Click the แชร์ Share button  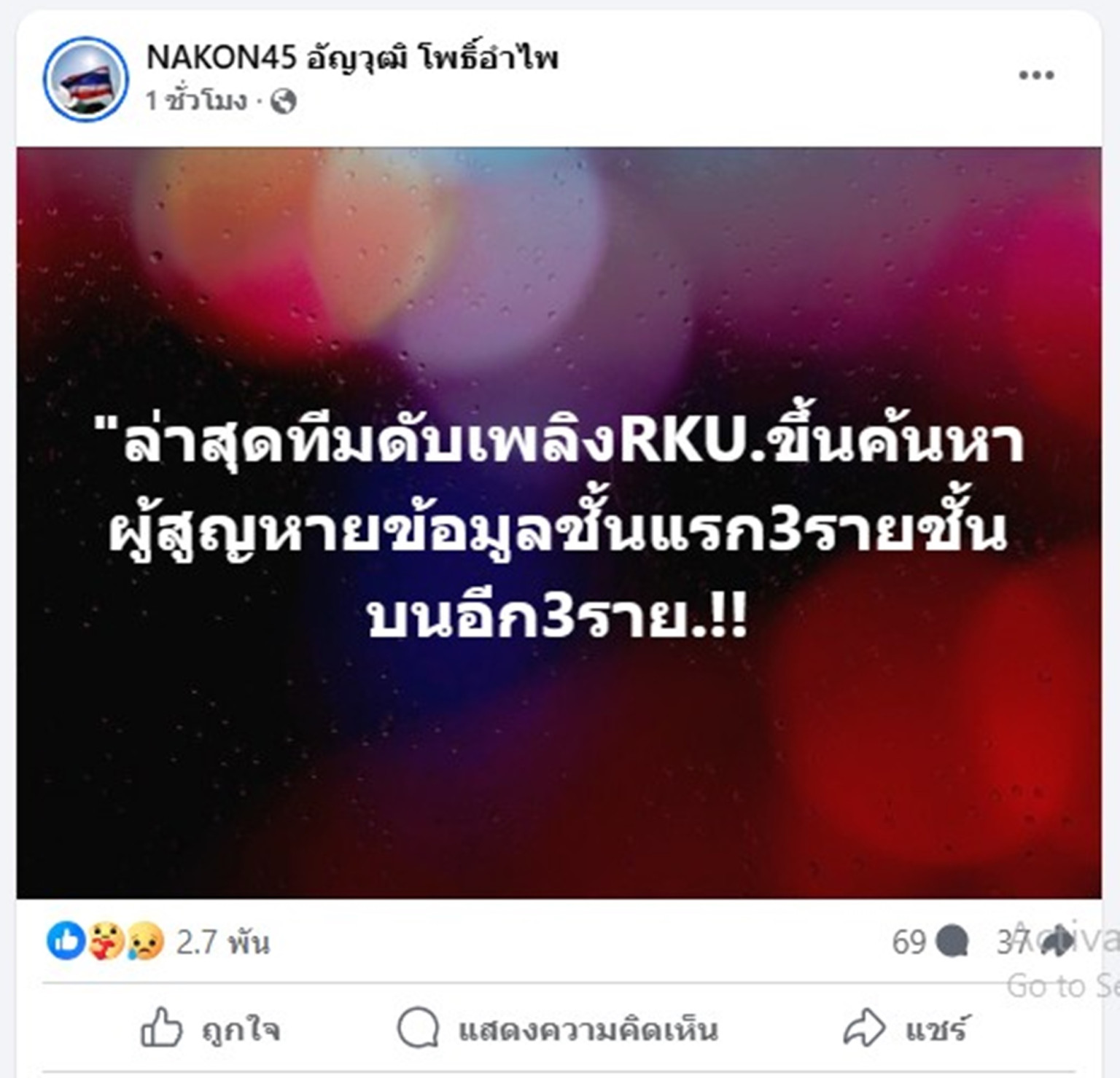tap(906, 1028)
